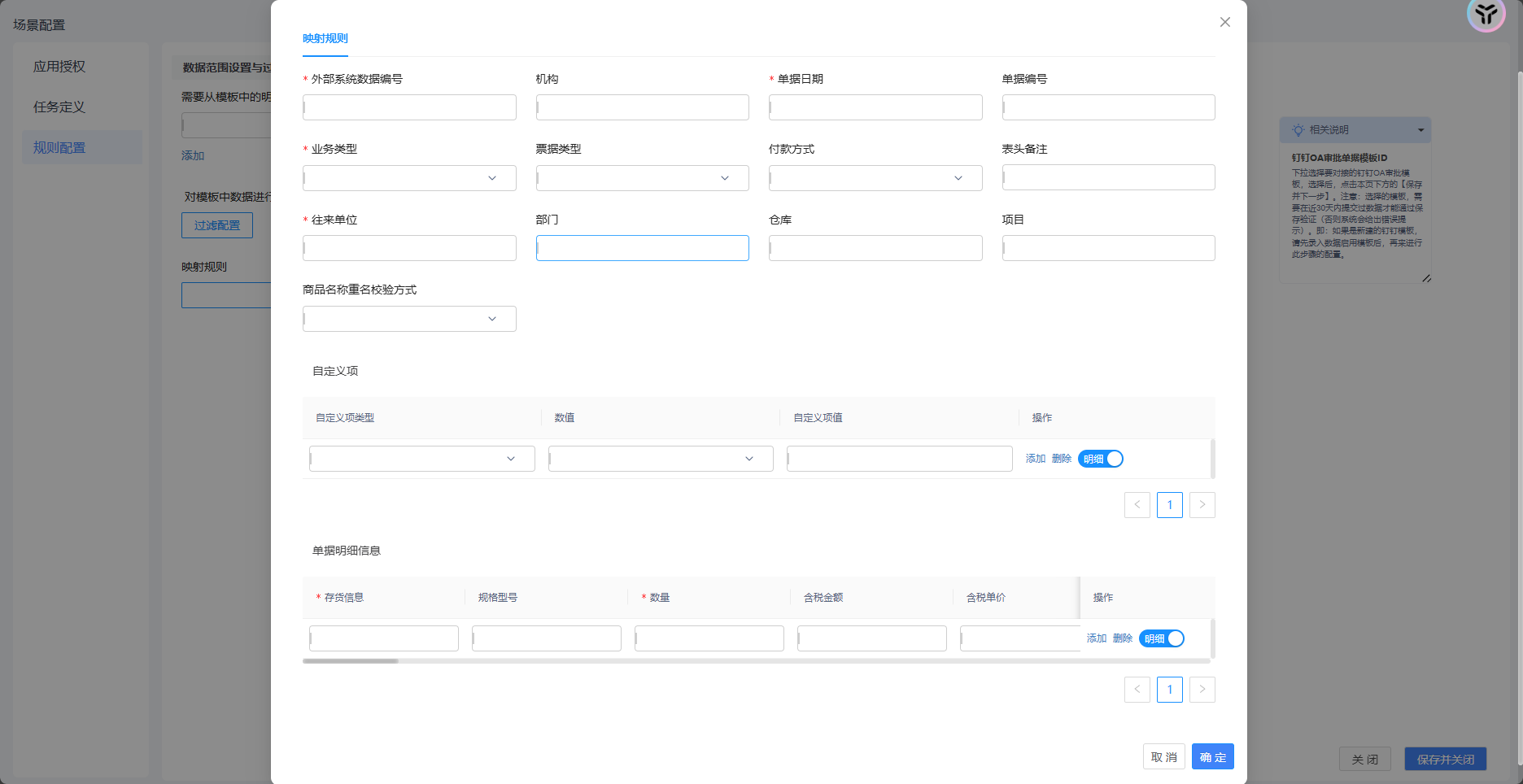Open the 业务类型 dropdown
Screen dimensions: 1523x784
pos(409,178)
